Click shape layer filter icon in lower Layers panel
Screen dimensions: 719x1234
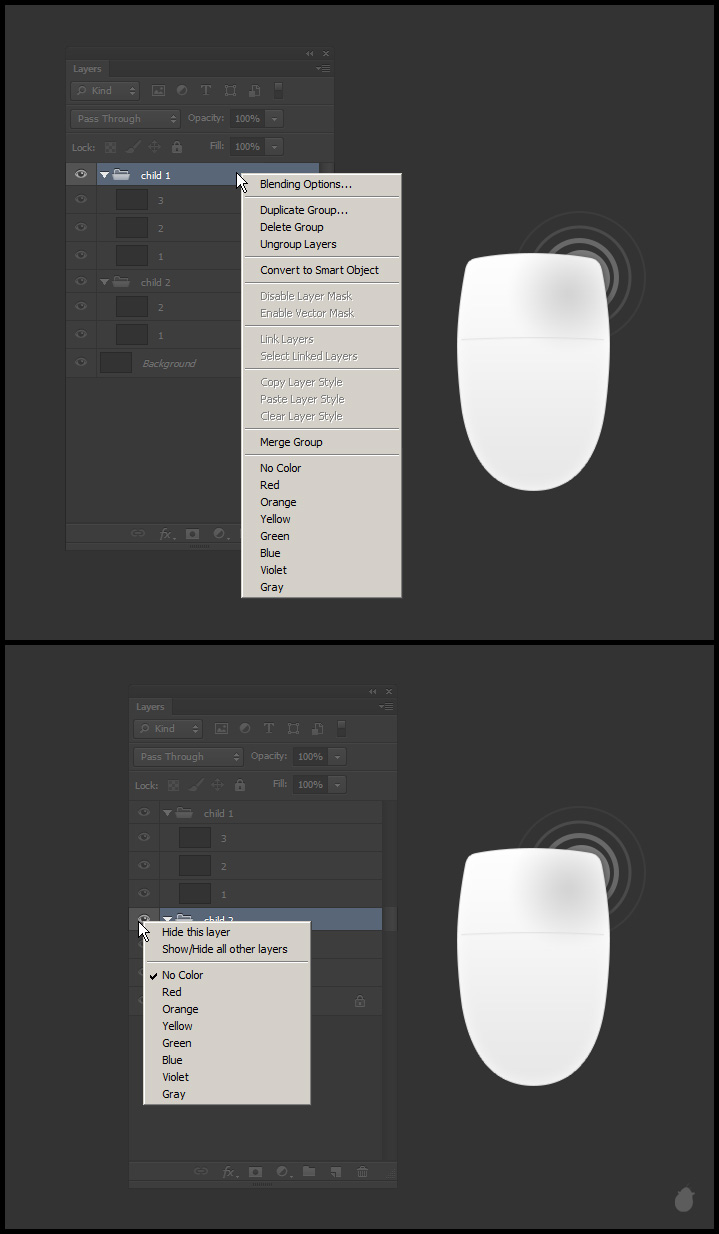tap(293, 729)
